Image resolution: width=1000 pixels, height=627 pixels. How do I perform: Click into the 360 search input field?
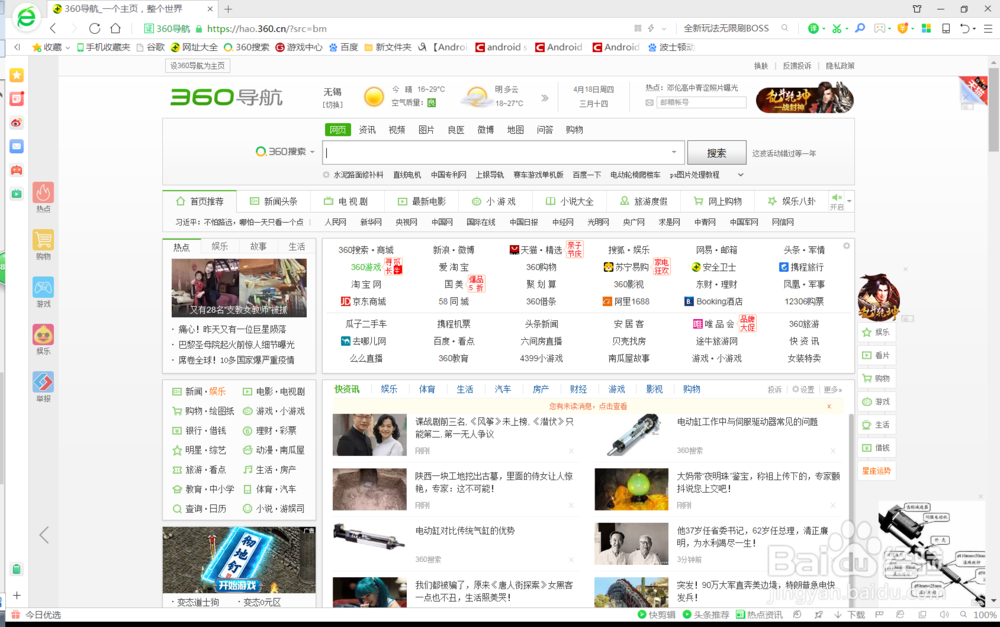(503, 152)
